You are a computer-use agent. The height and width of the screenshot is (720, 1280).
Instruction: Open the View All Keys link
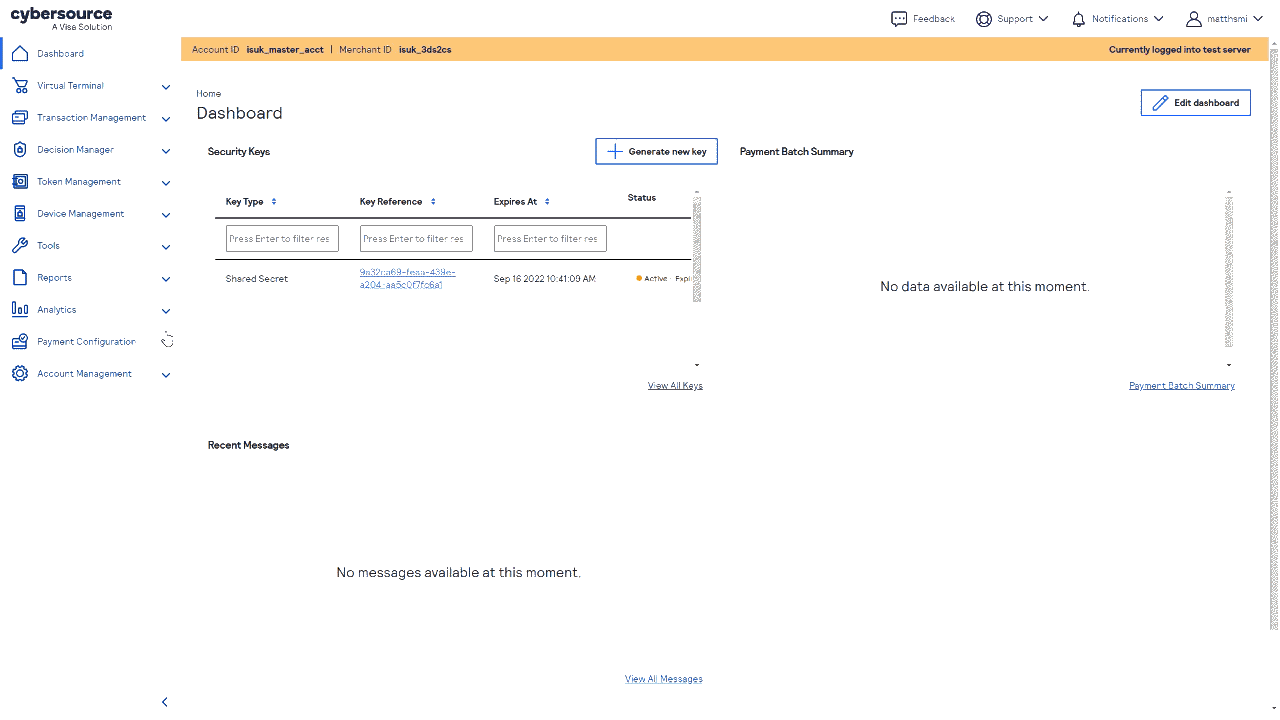pyautogui.click(x=675, y=386)
